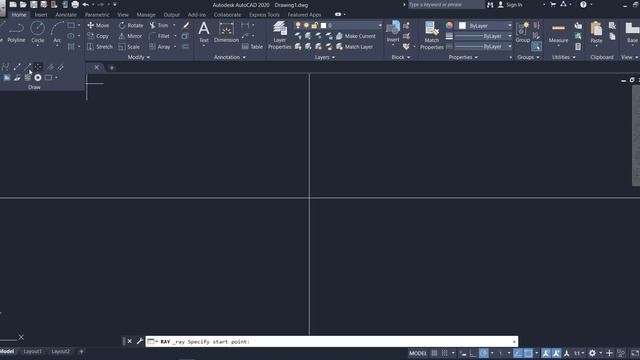The height and width of the screenshot is (360, 640).
Task: Toggle group selection in Groups panel
Action: (x=536, y=47)
